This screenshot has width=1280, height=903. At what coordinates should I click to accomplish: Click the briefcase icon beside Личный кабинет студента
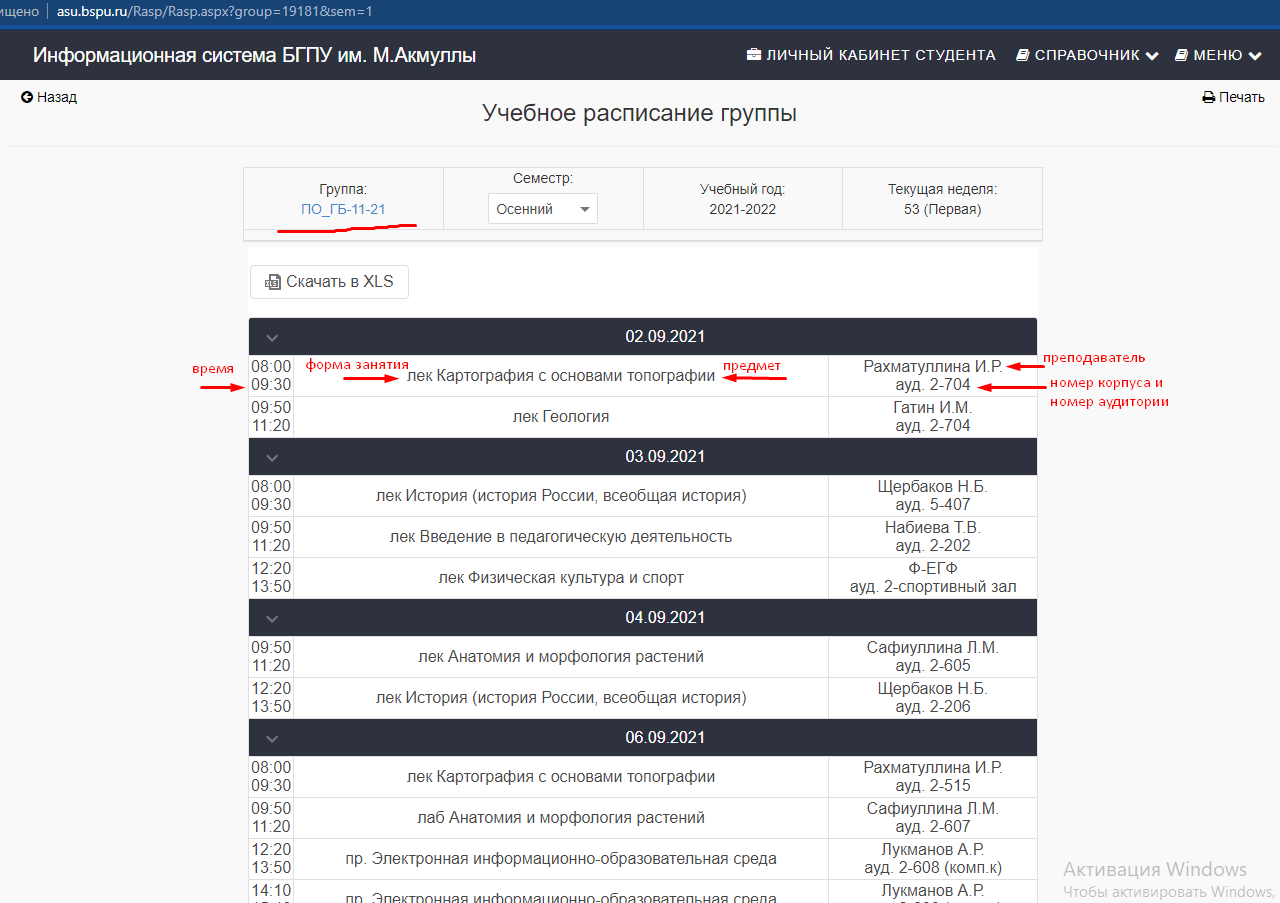click(754, 55)
